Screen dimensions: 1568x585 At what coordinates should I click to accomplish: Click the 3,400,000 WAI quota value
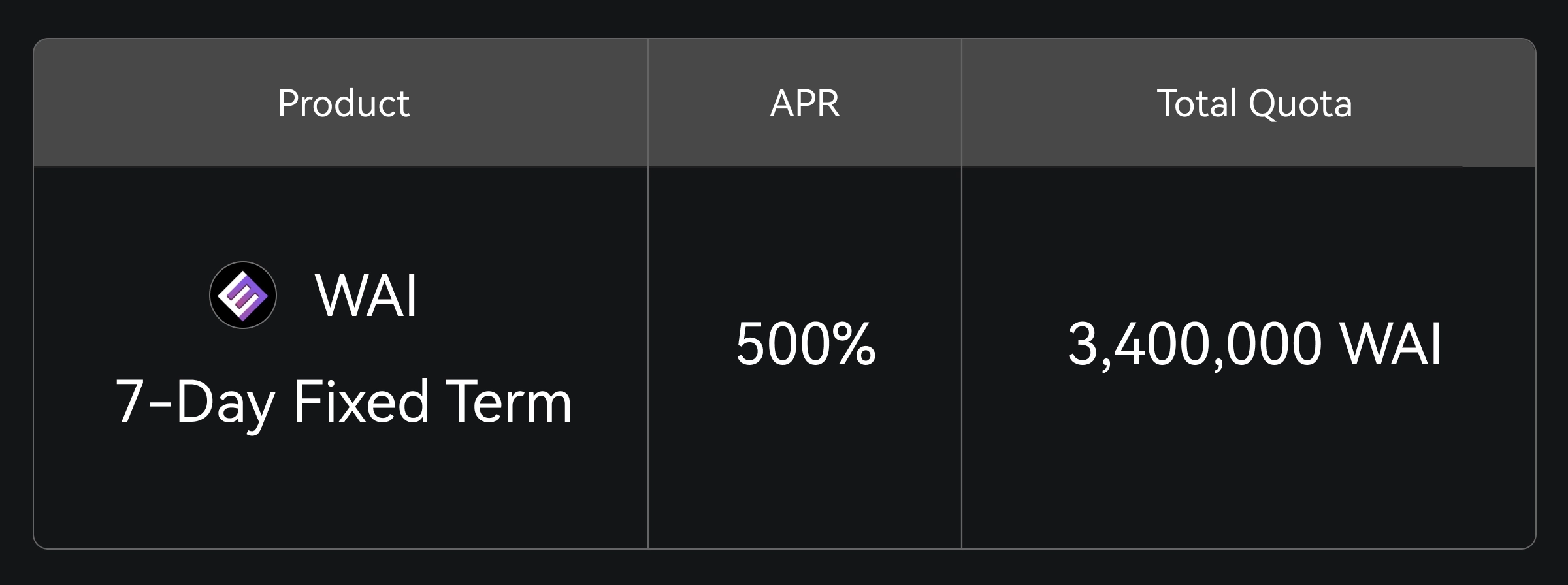1254,343
